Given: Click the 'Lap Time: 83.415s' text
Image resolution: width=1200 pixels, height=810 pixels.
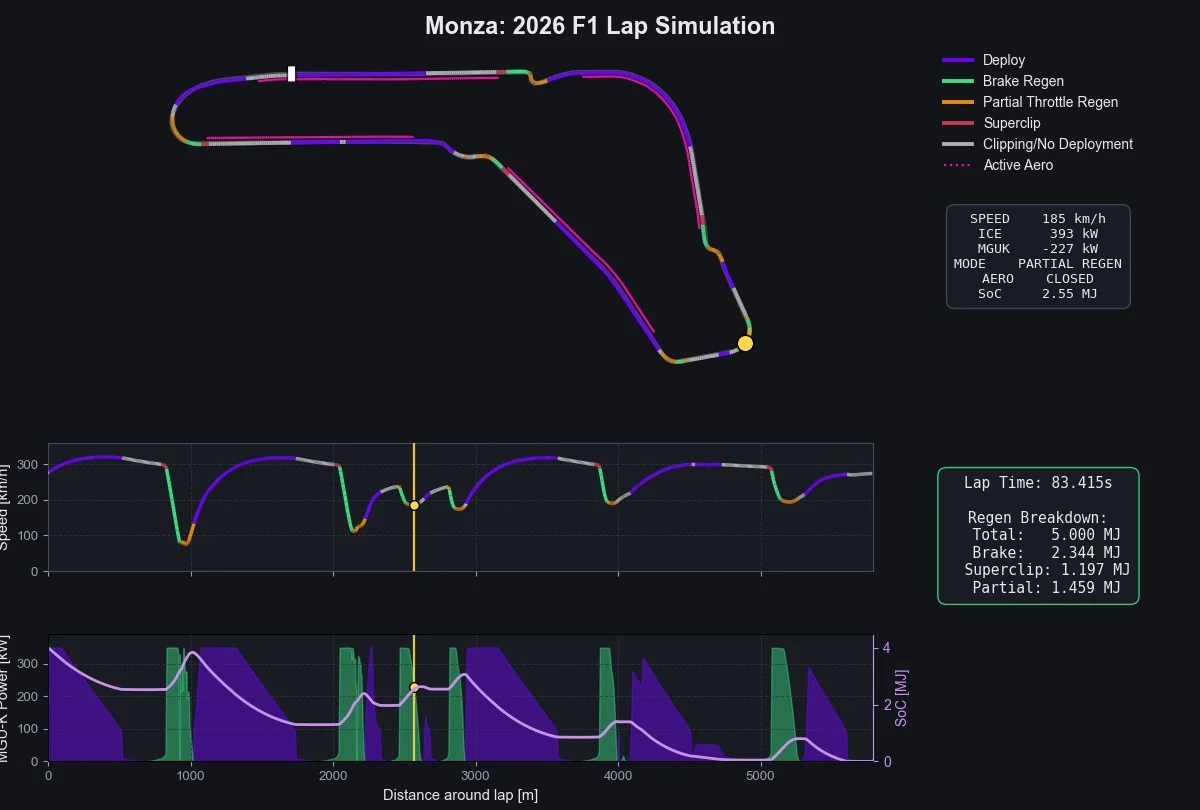Looking at the screenshot, I should coord(1038,483).
